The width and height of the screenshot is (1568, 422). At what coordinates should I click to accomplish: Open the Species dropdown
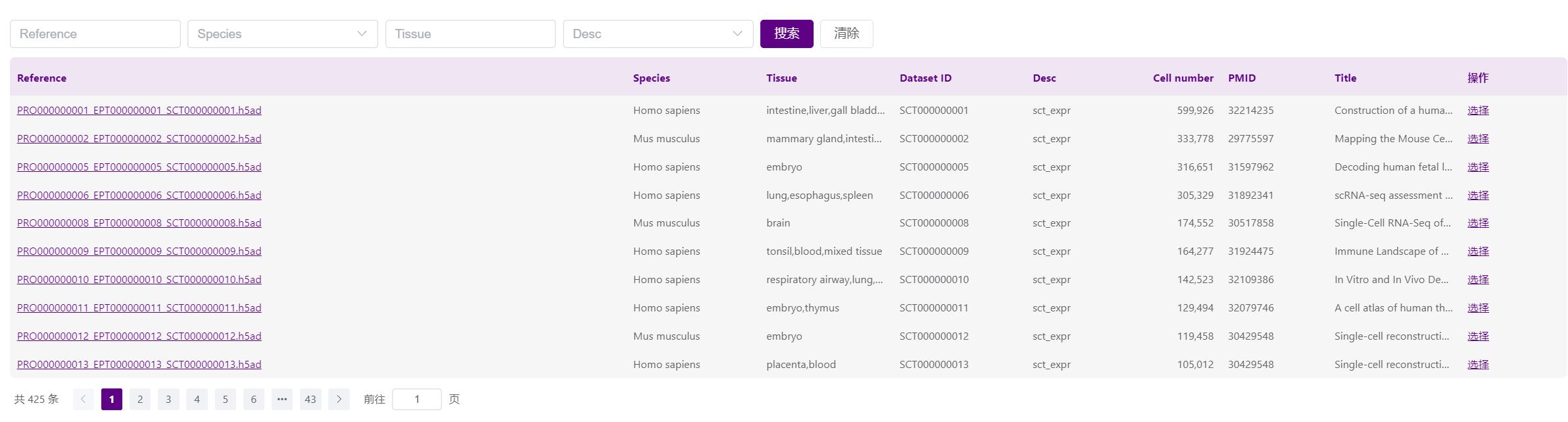click(x=282, y=34)
